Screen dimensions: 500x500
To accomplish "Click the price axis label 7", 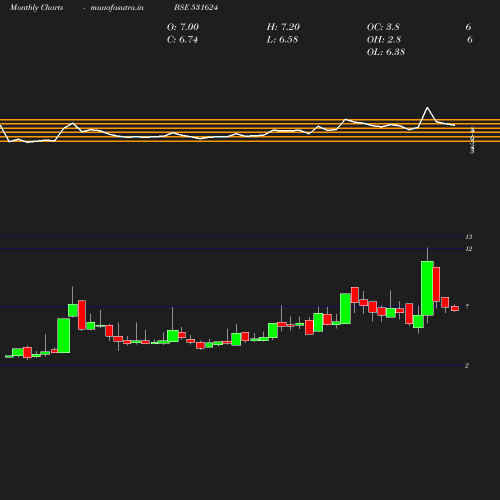I will (x=467, y=306).
